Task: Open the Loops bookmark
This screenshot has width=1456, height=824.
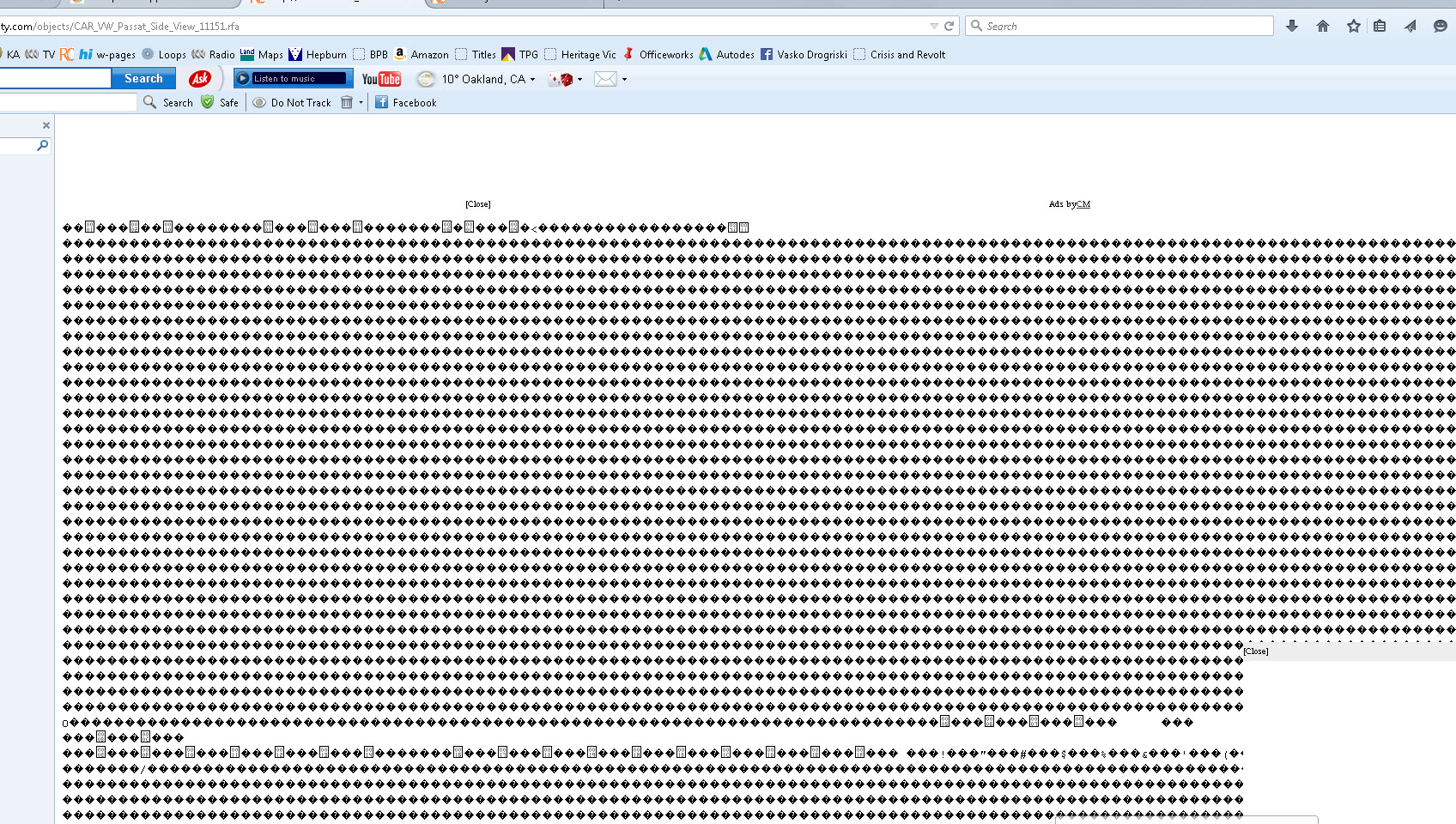Action: pyautogui.click(x=164, y=54)
